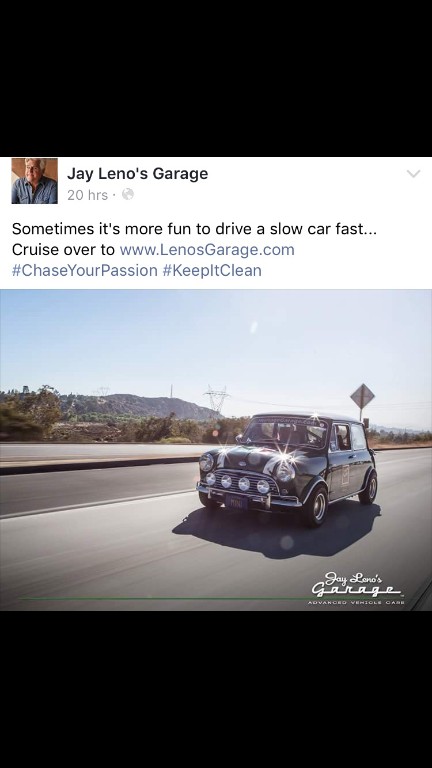This screenshot has height=768, width=432.
Task: Click the Advanced Vehicle Care tagline text
Action: click(356, 602)
